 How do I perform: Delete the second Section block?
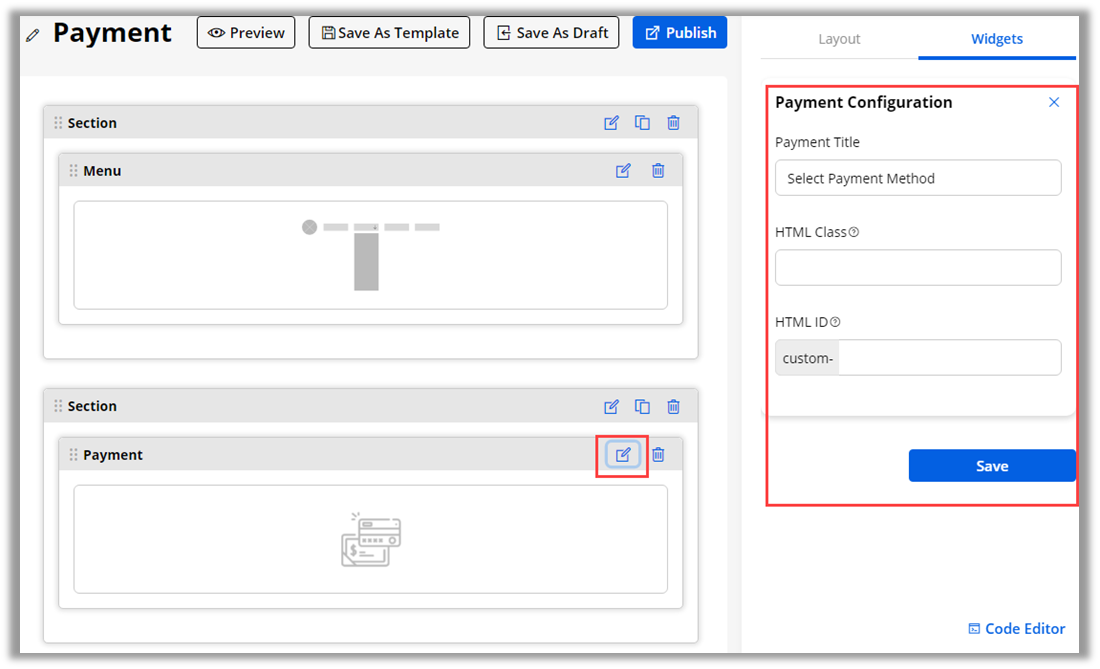(674, 407)
